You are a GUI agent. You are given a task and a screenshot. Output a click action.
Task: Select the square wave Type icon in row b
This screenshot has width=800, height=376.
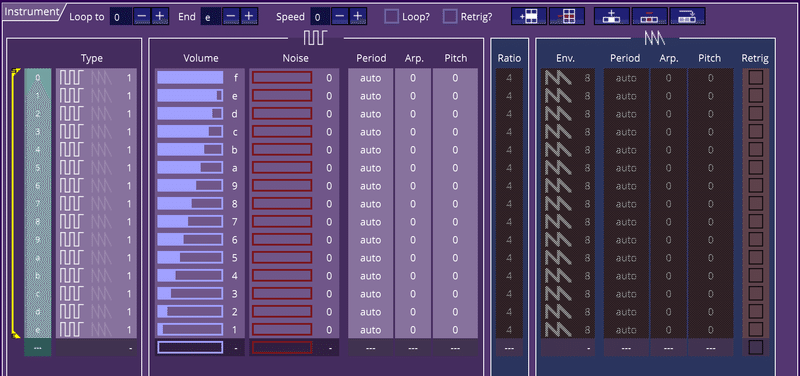(x=71, y=276)
